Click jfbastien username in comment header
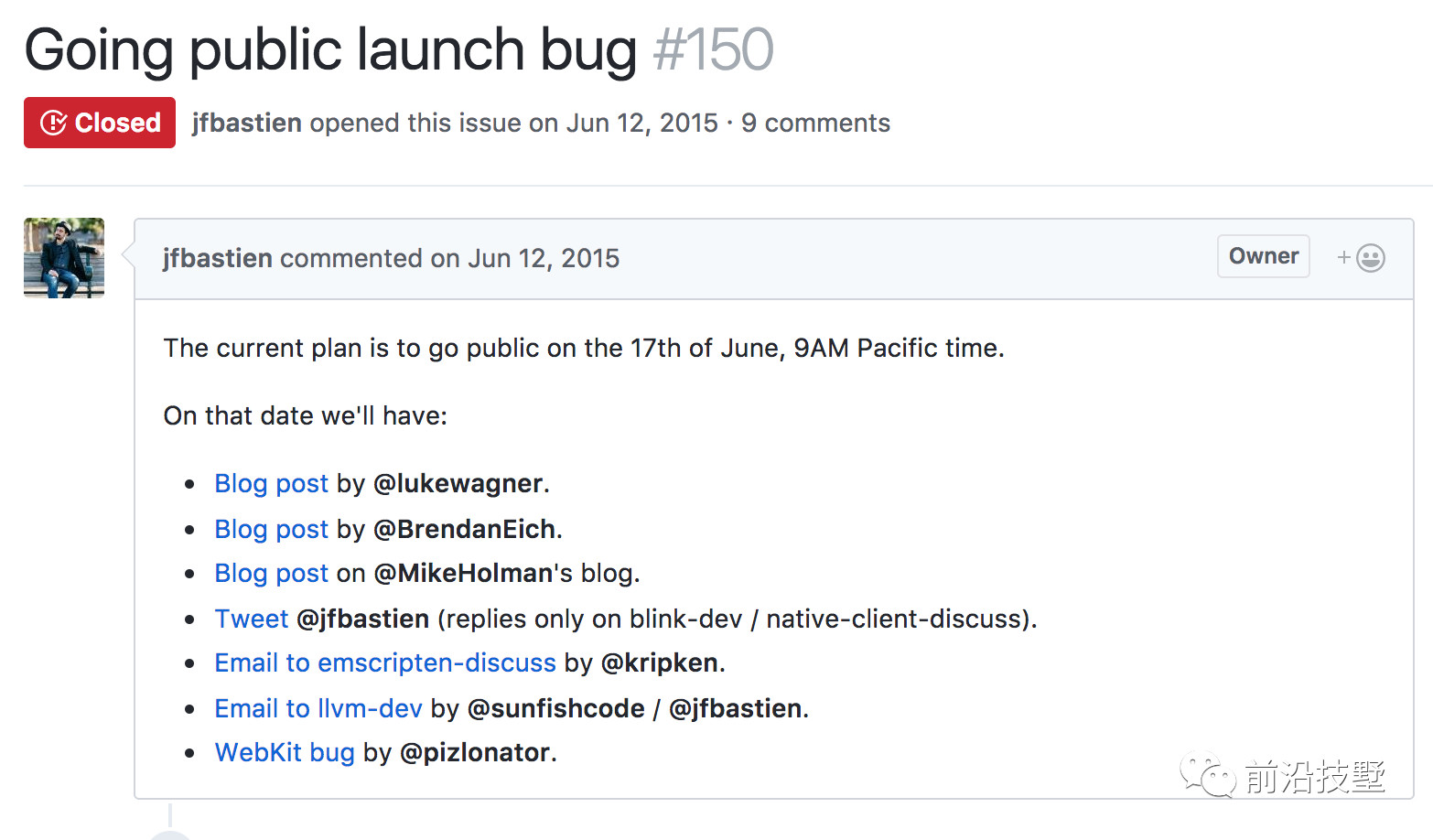The width and height of the screenshot is (1433, 840). pyautogui.click(x=218, y=258)
